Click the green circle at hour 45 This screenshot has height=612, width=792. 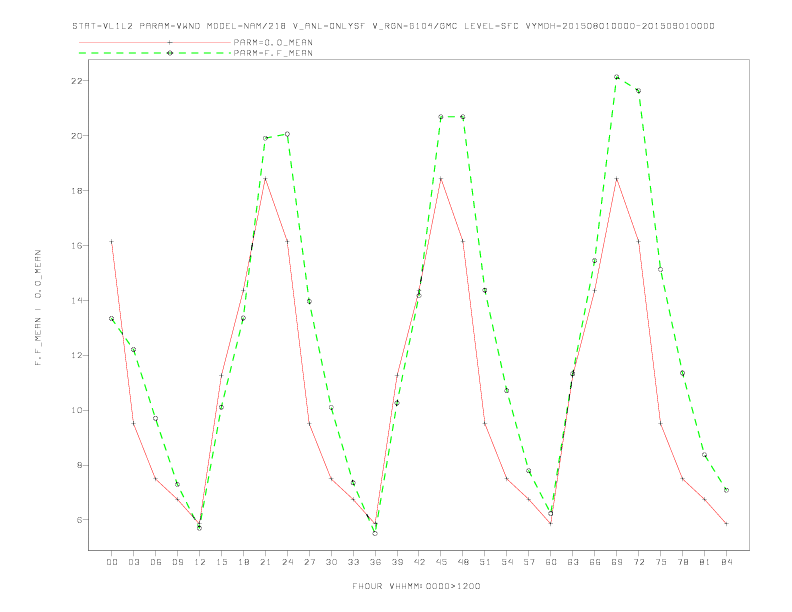point(441,117)
